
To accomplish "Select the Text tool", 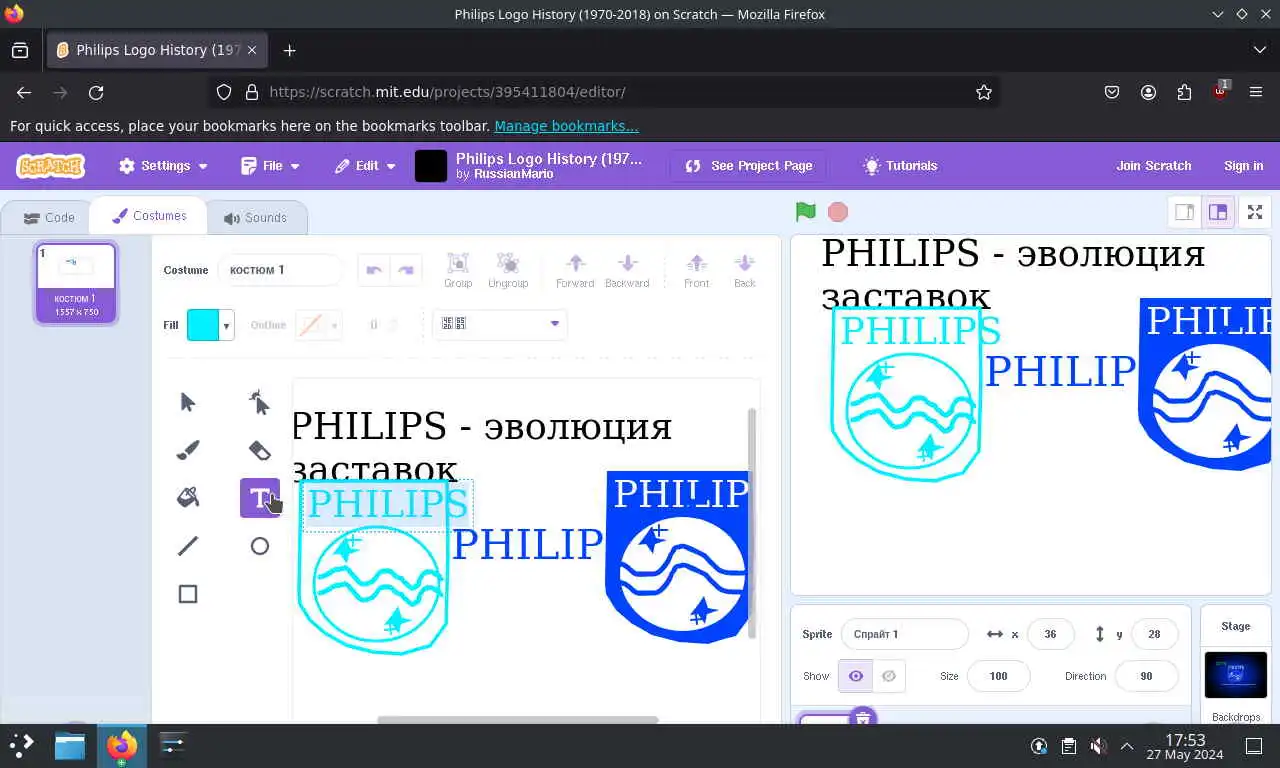I will (260, 498).
